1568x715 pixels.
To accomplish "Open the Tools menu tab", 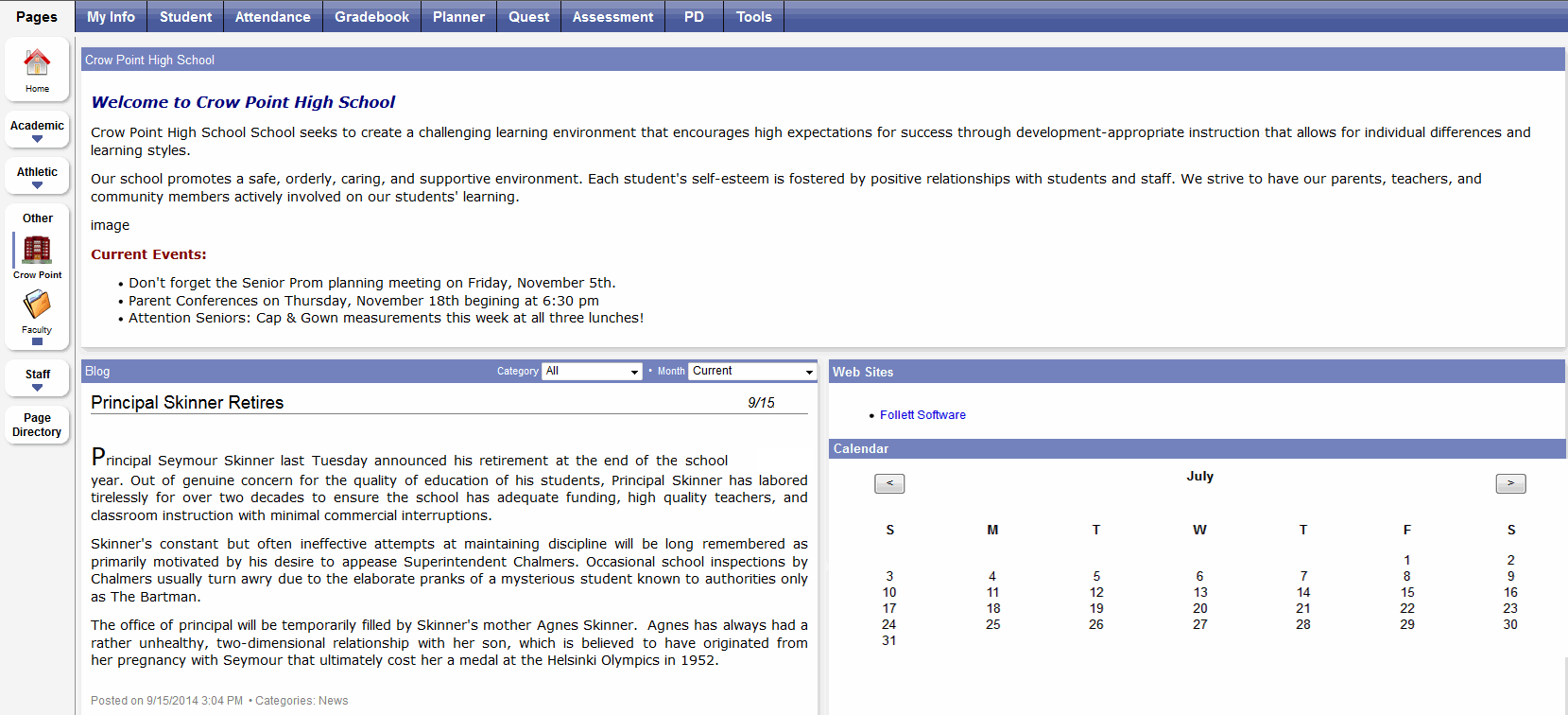I will pos(753,16).
